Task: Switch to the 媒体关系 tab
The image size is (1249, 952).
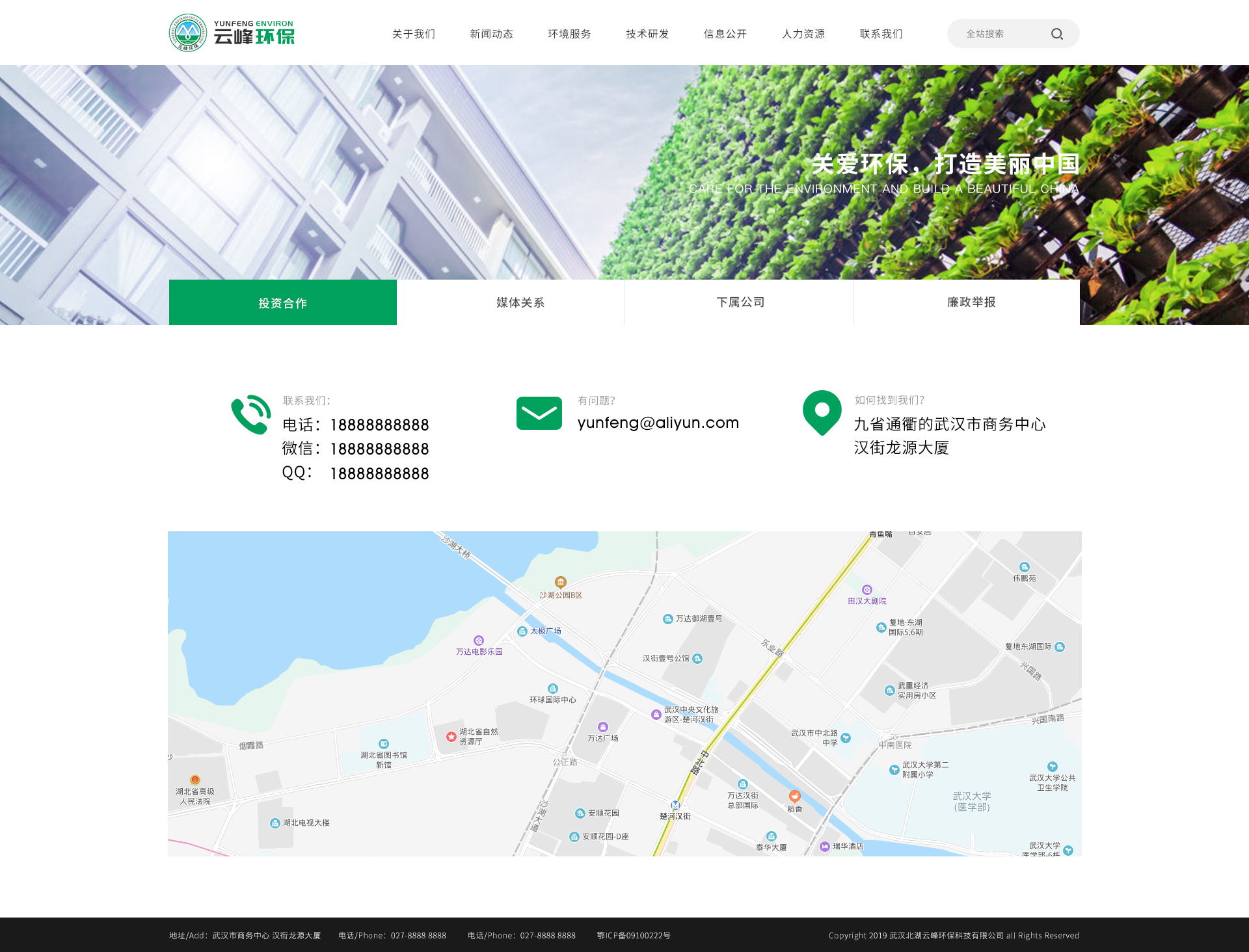Action: click(520, 302)
